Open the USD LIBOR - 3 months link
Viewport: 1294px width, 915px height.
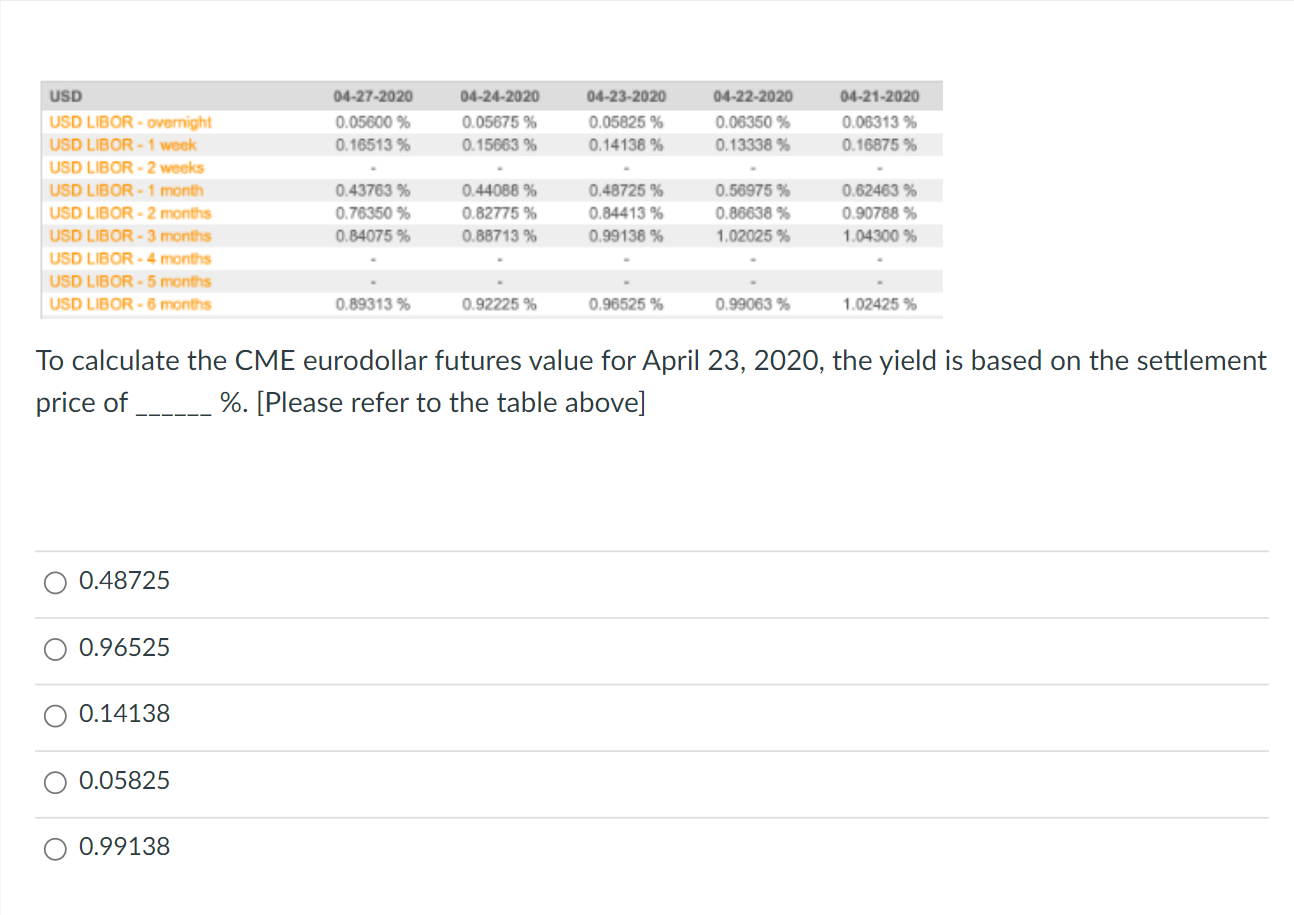pyautogui.click(x=130, y=236)
